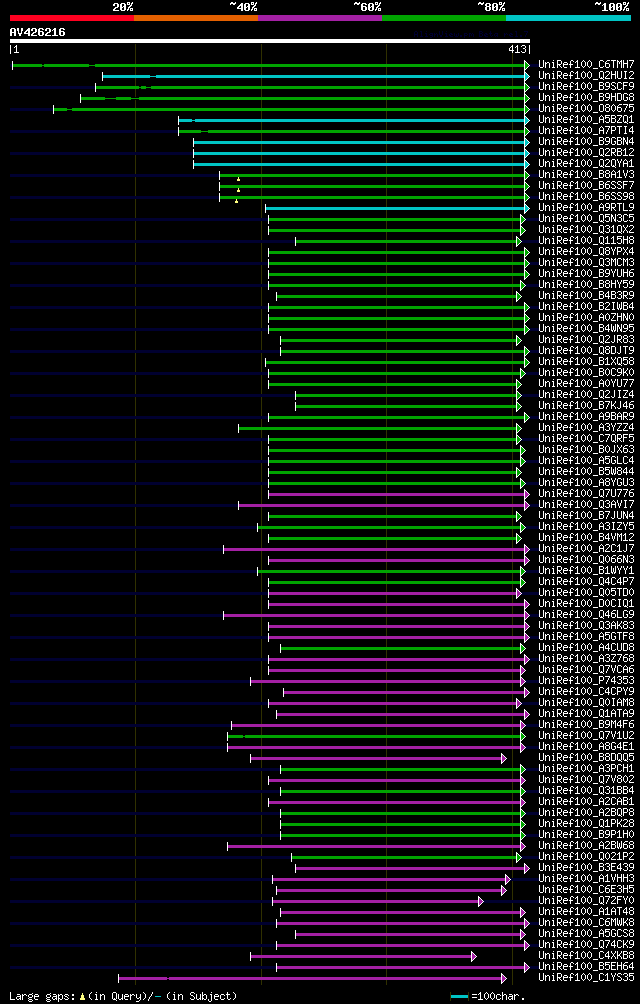Select the UniRef100_Q2QYA1 label
The image size is (640, 1004).
[x=586, y=164]
